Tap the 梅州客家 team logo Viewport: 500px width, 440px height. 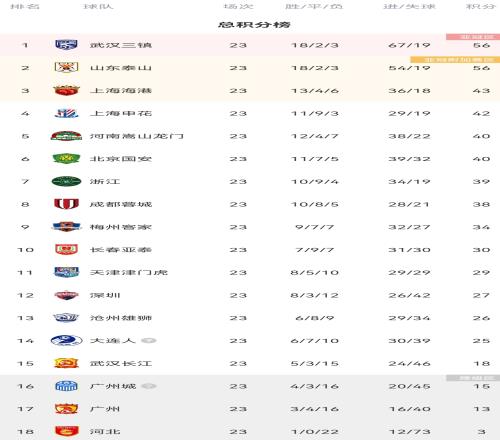(66, 227)
